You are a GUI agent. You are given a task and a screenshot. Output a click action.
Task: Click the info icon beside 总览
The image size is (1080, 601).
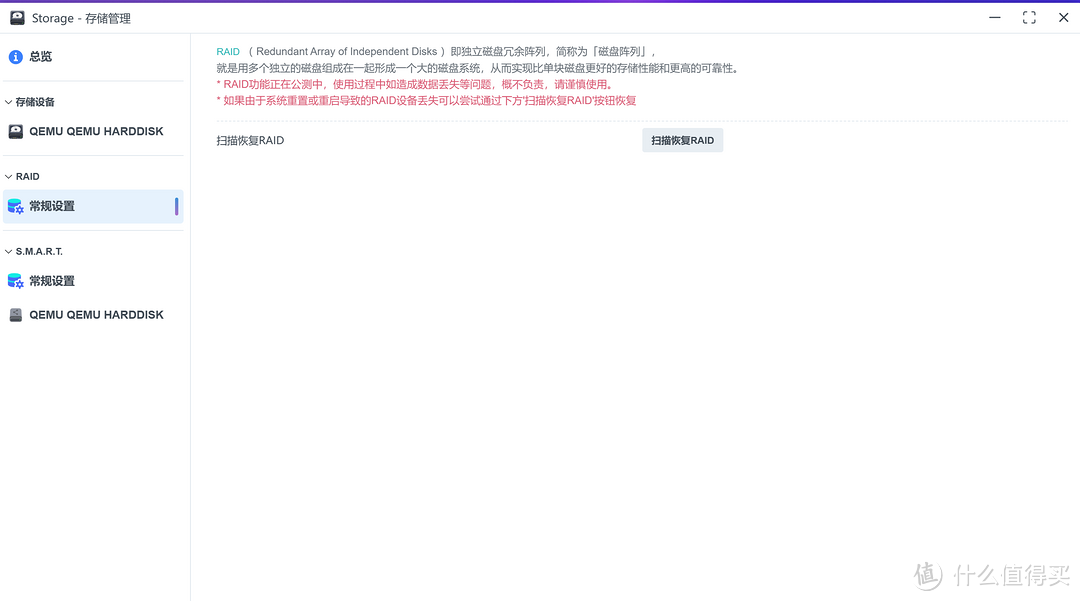click(x=15, y=56)
